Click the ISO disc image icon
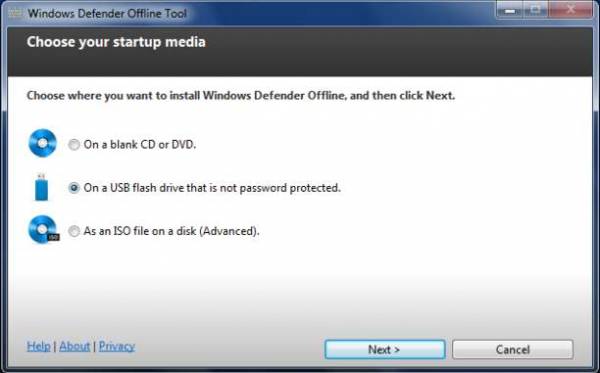This screenshot has width=600, height=373. coord(43,230)
